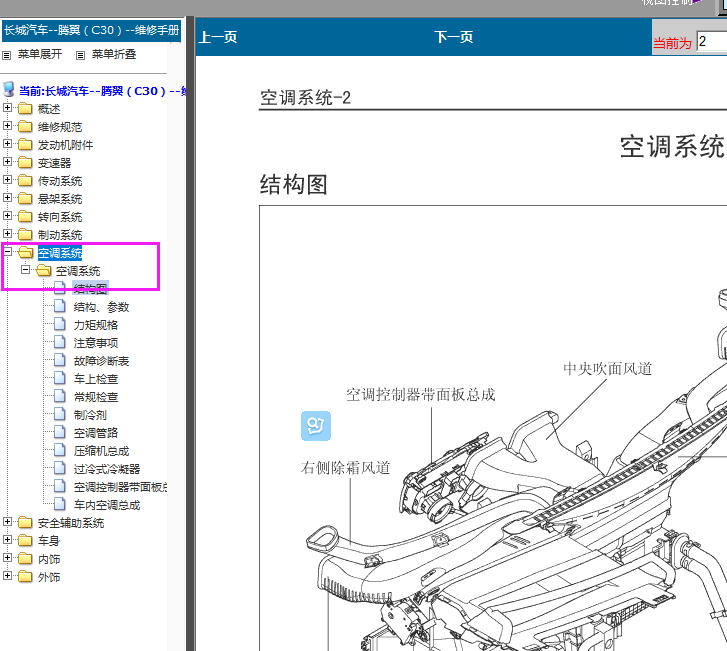This screenshot has width=727, height=651.
Task: Open the 力矩规格 page
Action: [x=96, y=325]
